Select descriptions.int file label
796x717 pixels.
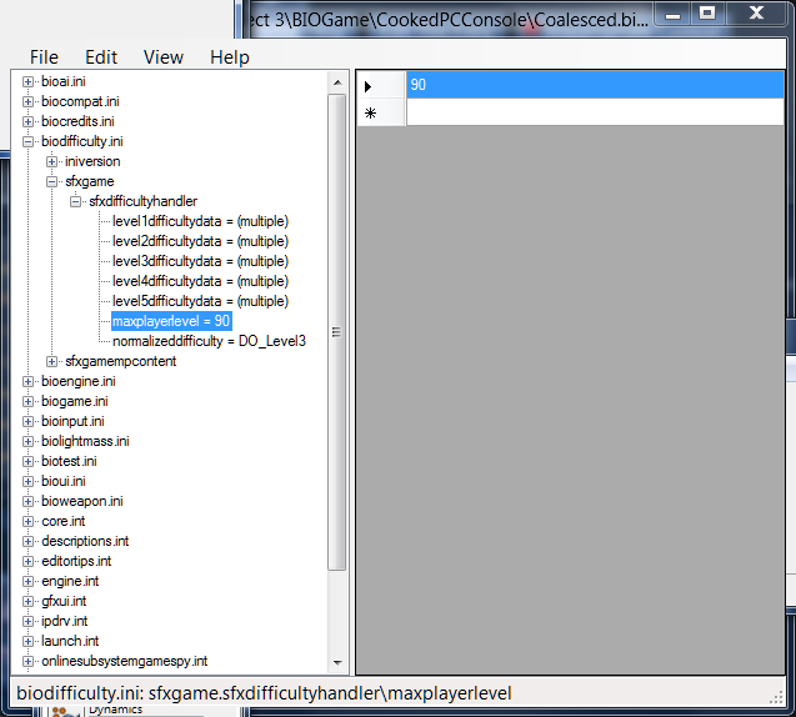[x=85, y=541]
